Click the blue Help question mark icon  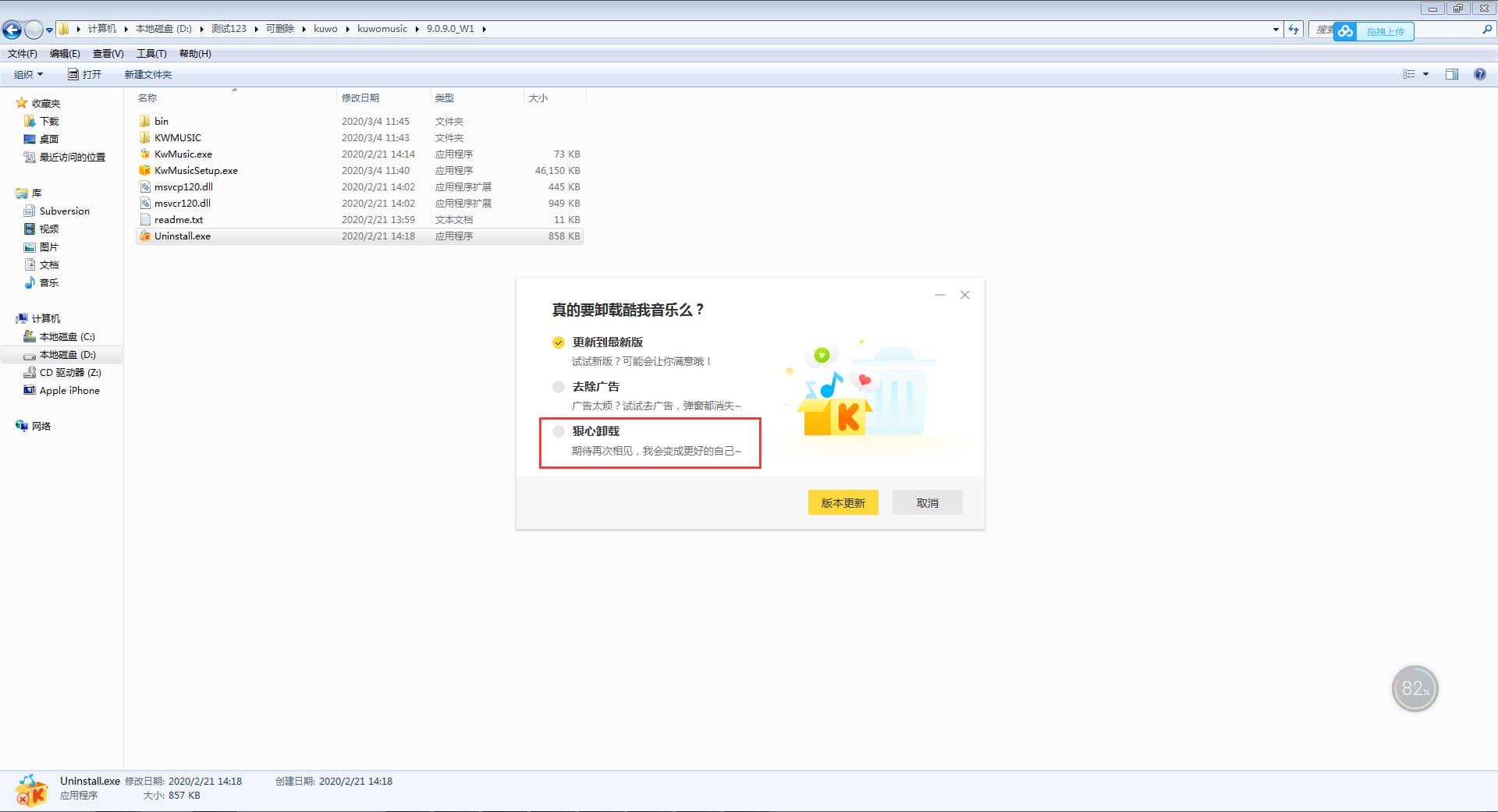tap(1479, 74)
